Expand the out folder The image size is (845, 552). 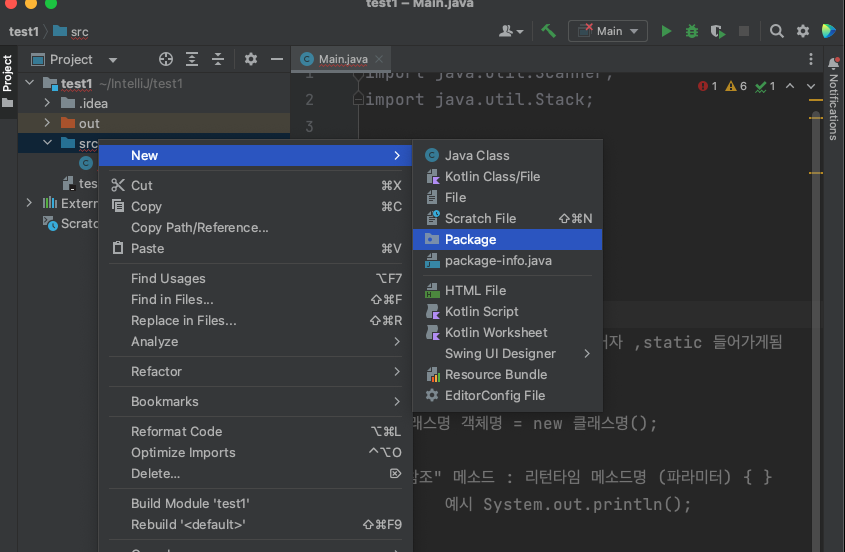47,123
